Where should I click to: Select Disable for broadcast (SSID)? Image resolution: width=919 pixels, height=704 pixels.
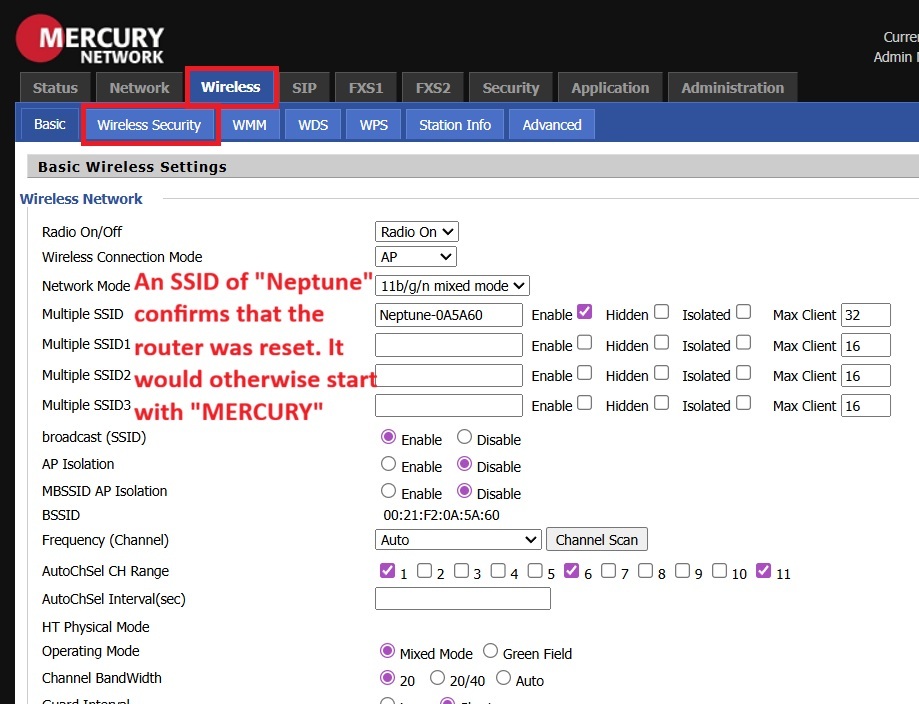pyautogui.click(x=464, y=437)
